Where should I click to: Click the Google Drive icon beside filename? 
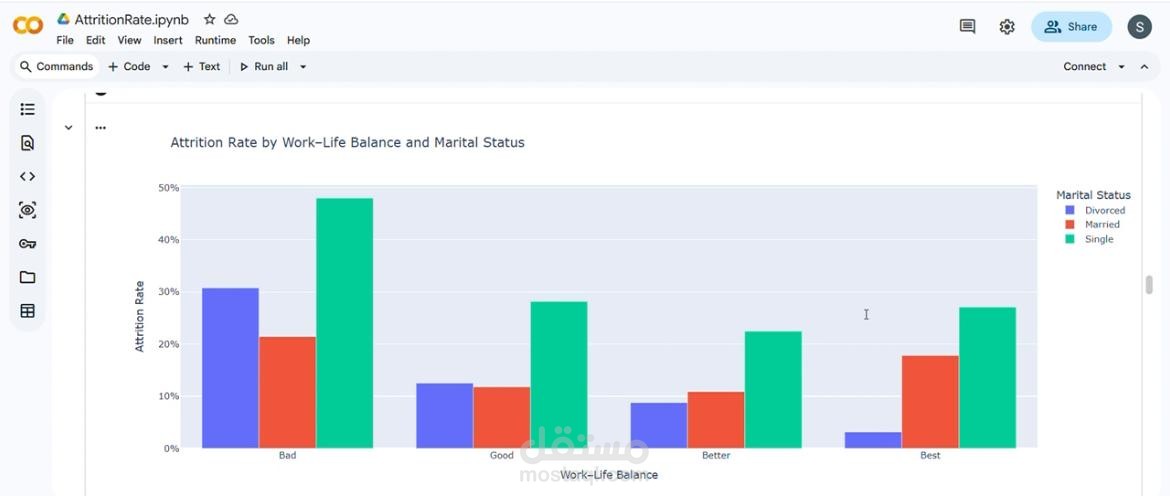click(63, 19)
